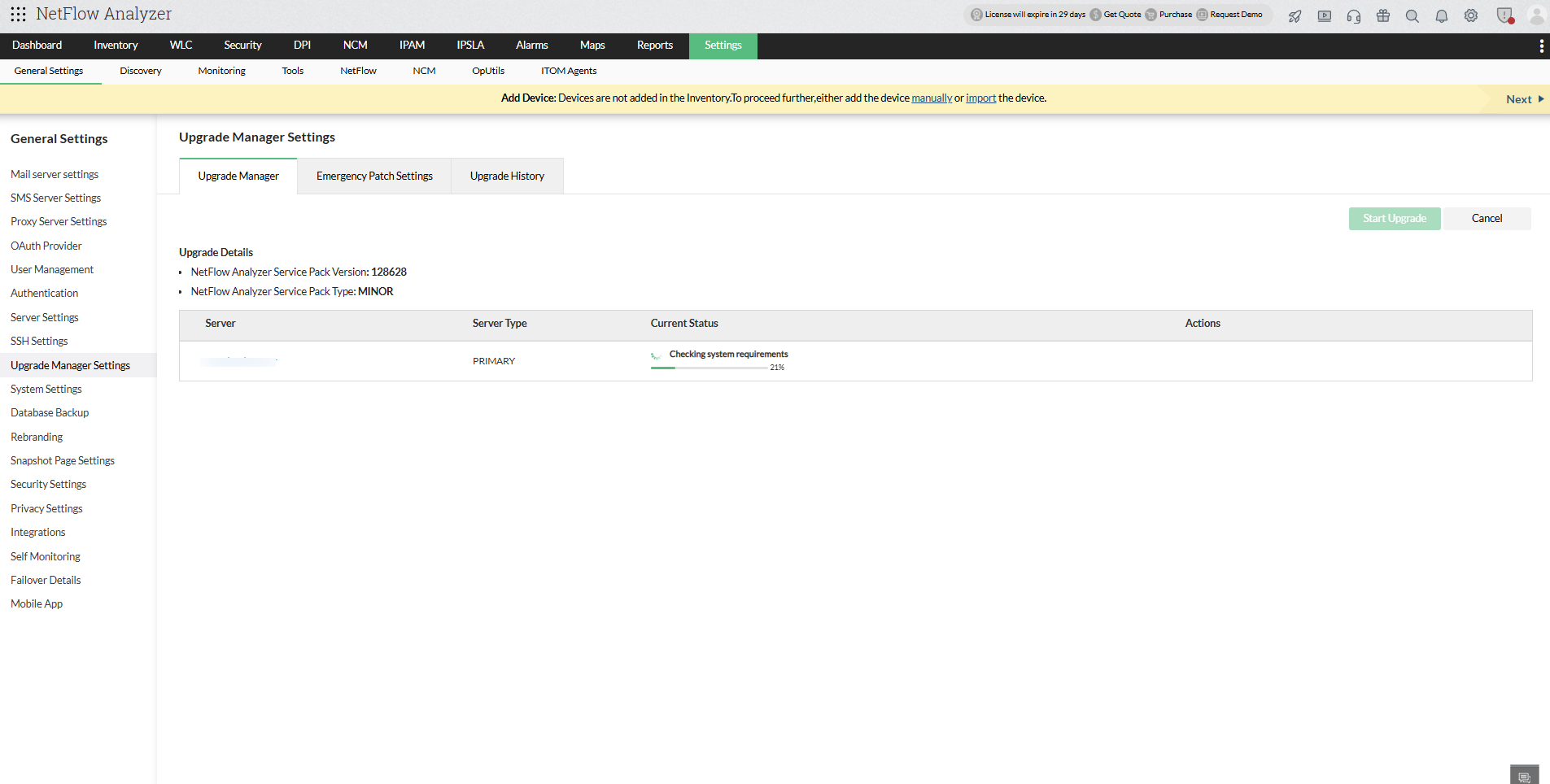This screenshot has height=784, width=1550.
Task: Open the Reports menu
Action: point(655,46)
